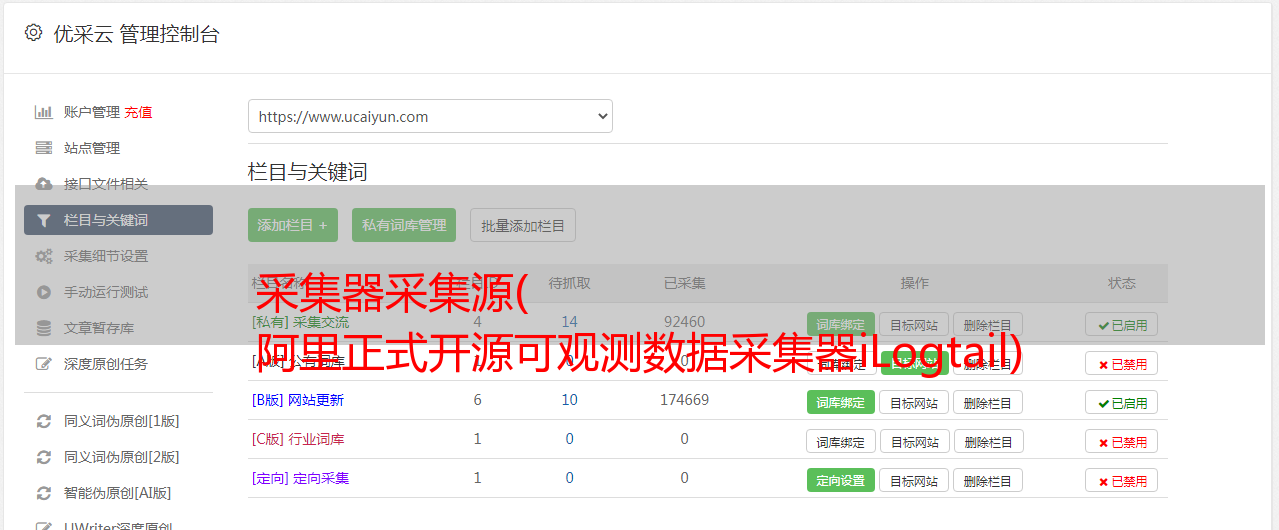This screenshot has height=530, width=1279.
Task: Click the play icon for 手动运行测试
Action: tap(43, 292)
